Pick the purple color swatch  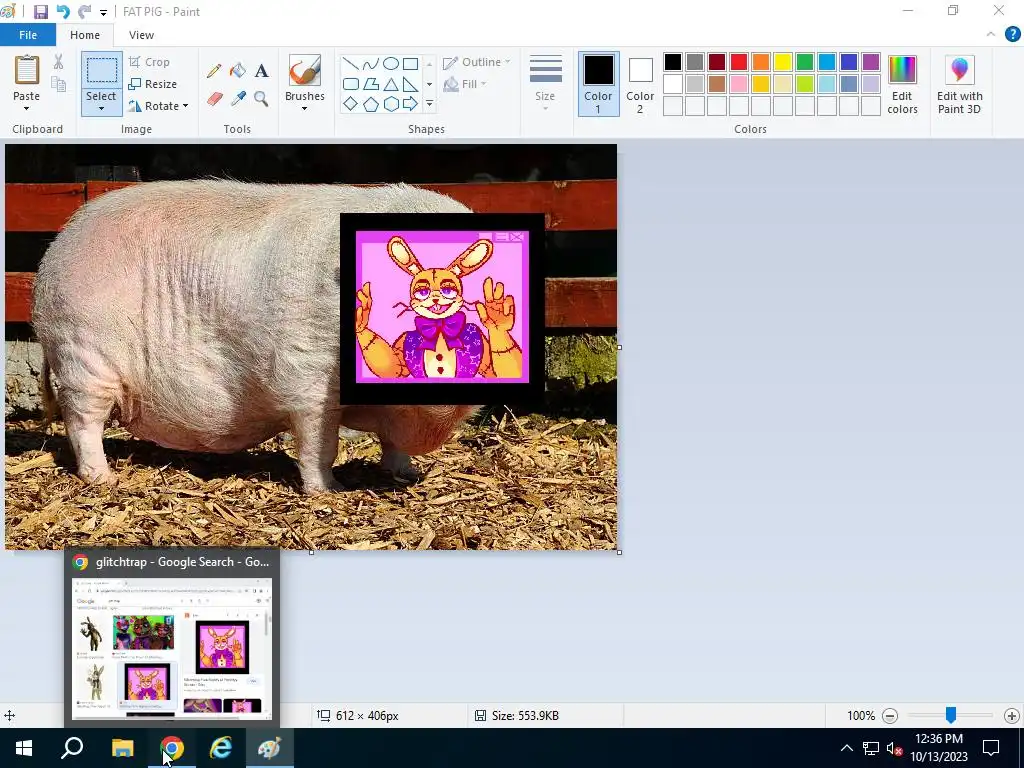(x=871, y=62)
